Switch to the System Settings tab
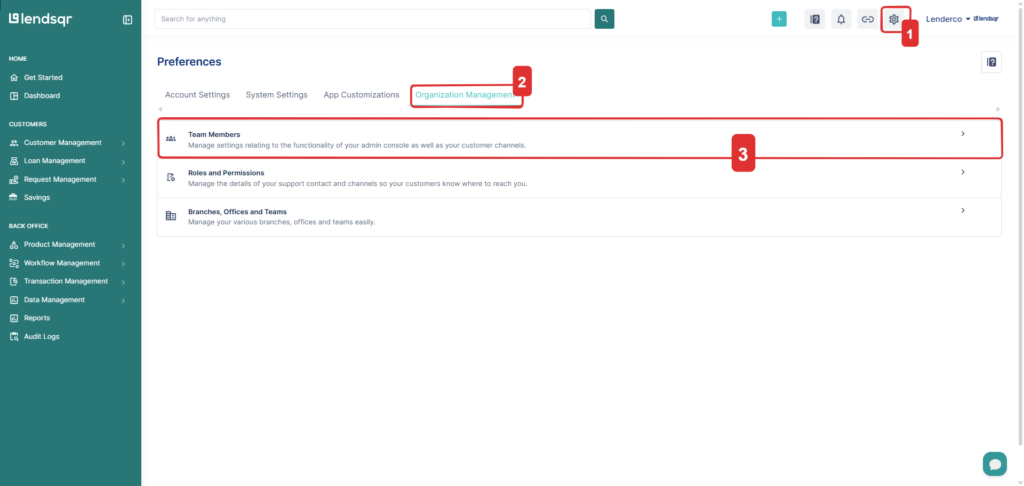The width and height of the screenshot is (1024, 486). click(x=276, y=95)
